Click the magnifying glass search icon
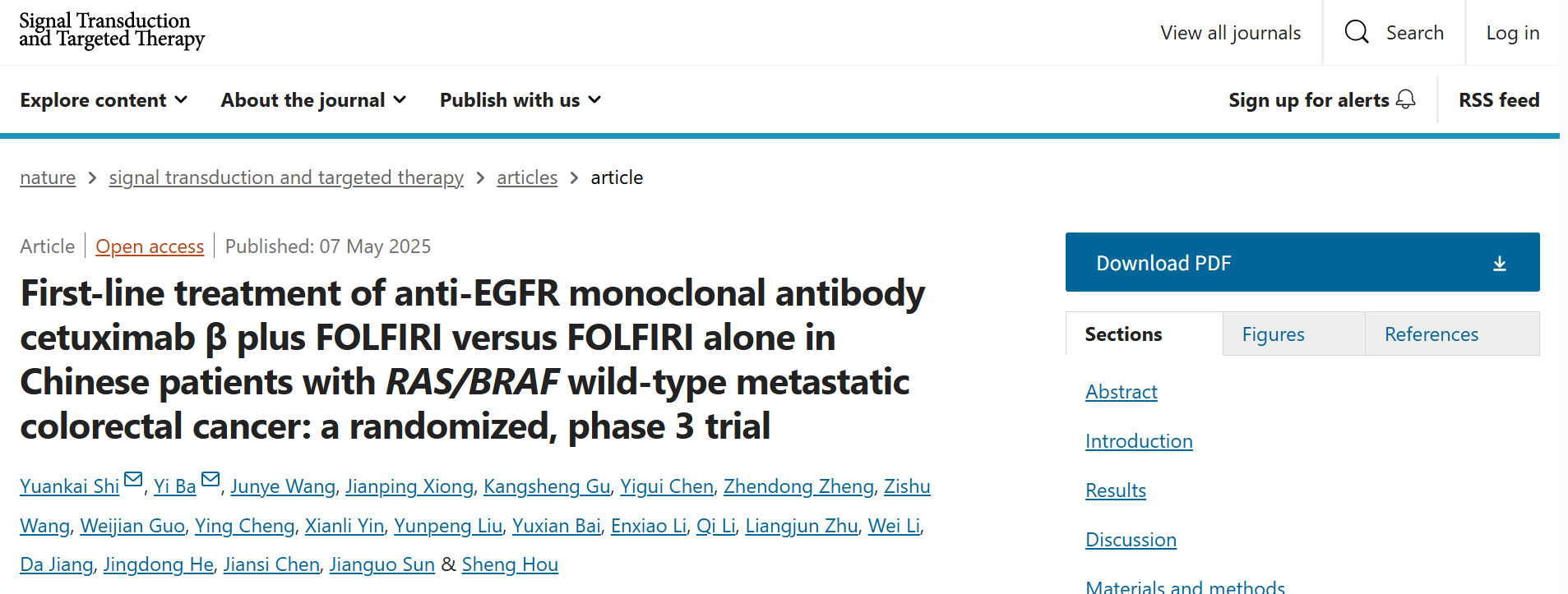Image resolution: width=1568 pixels, height=594 pixels. pyautogui.click(x=1356, y=32)
